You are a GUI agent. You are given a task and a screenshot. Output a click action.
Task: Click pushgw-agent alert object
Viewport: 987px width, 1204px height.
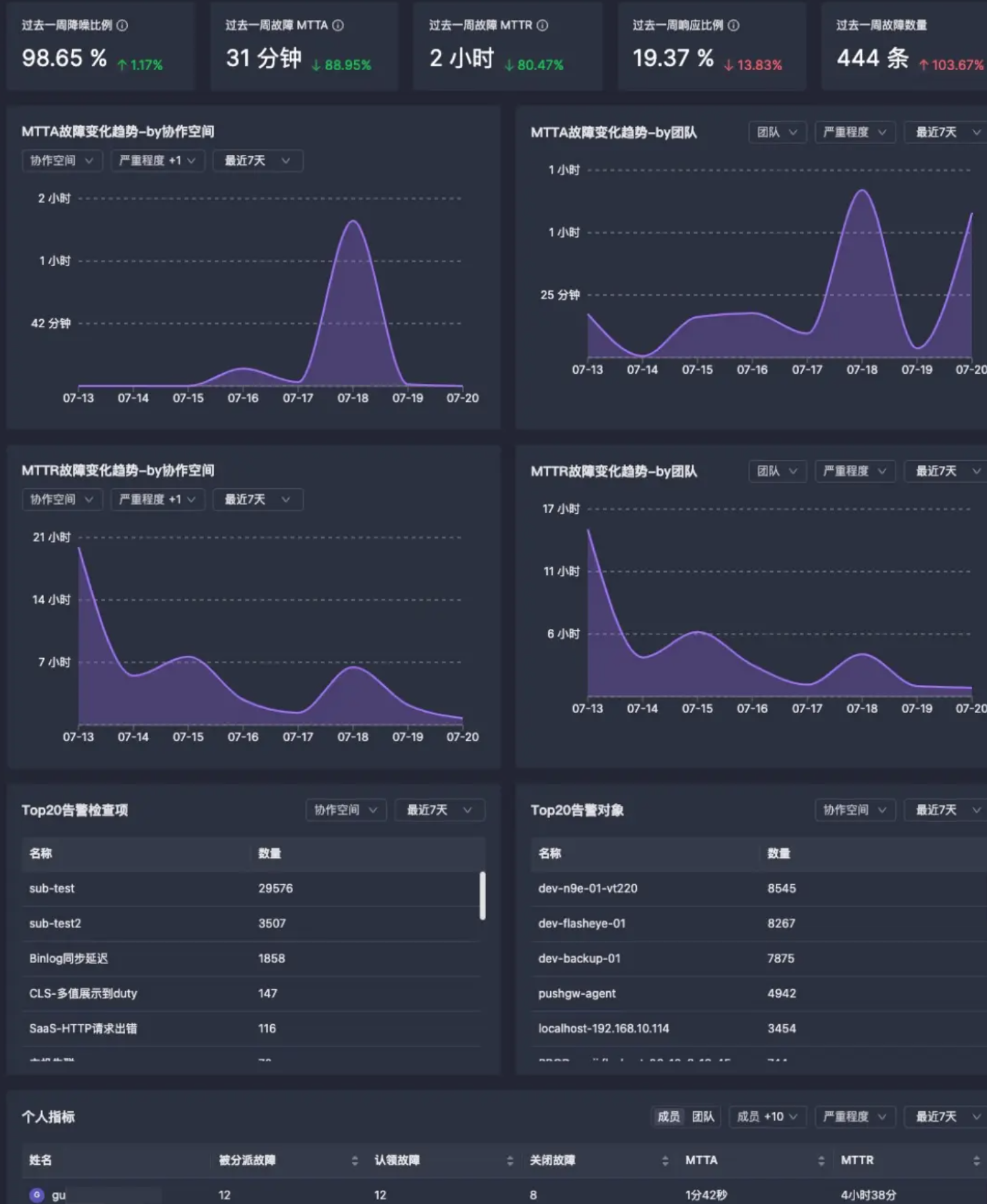[x=577, y=994]
